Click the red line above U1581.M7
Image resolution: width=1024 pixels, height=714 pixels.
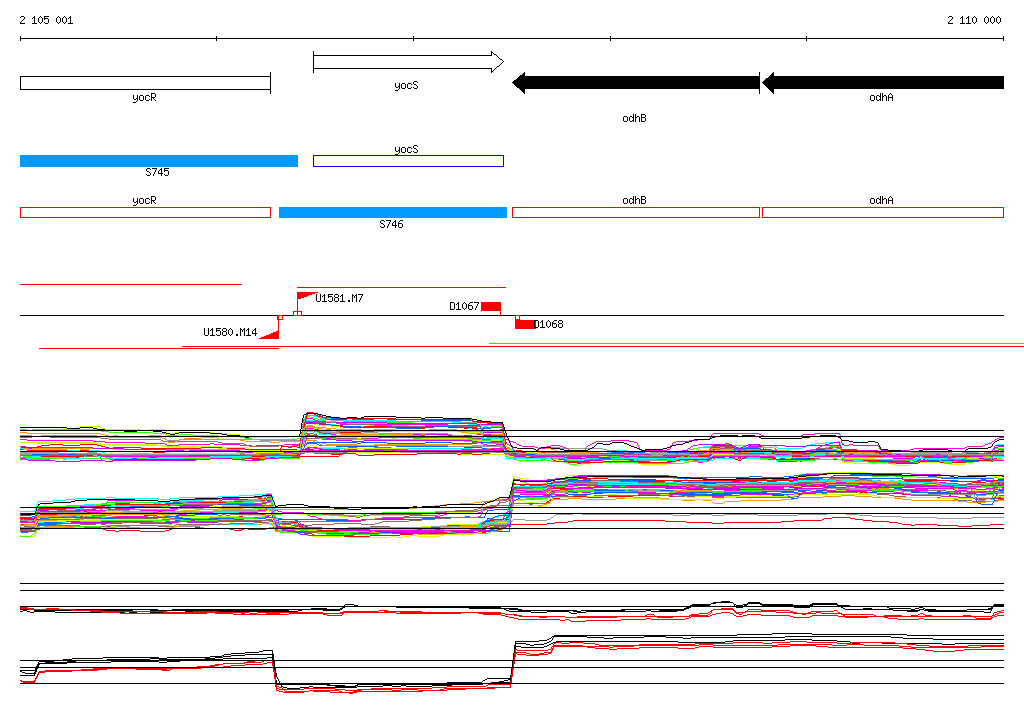[401, 287]
